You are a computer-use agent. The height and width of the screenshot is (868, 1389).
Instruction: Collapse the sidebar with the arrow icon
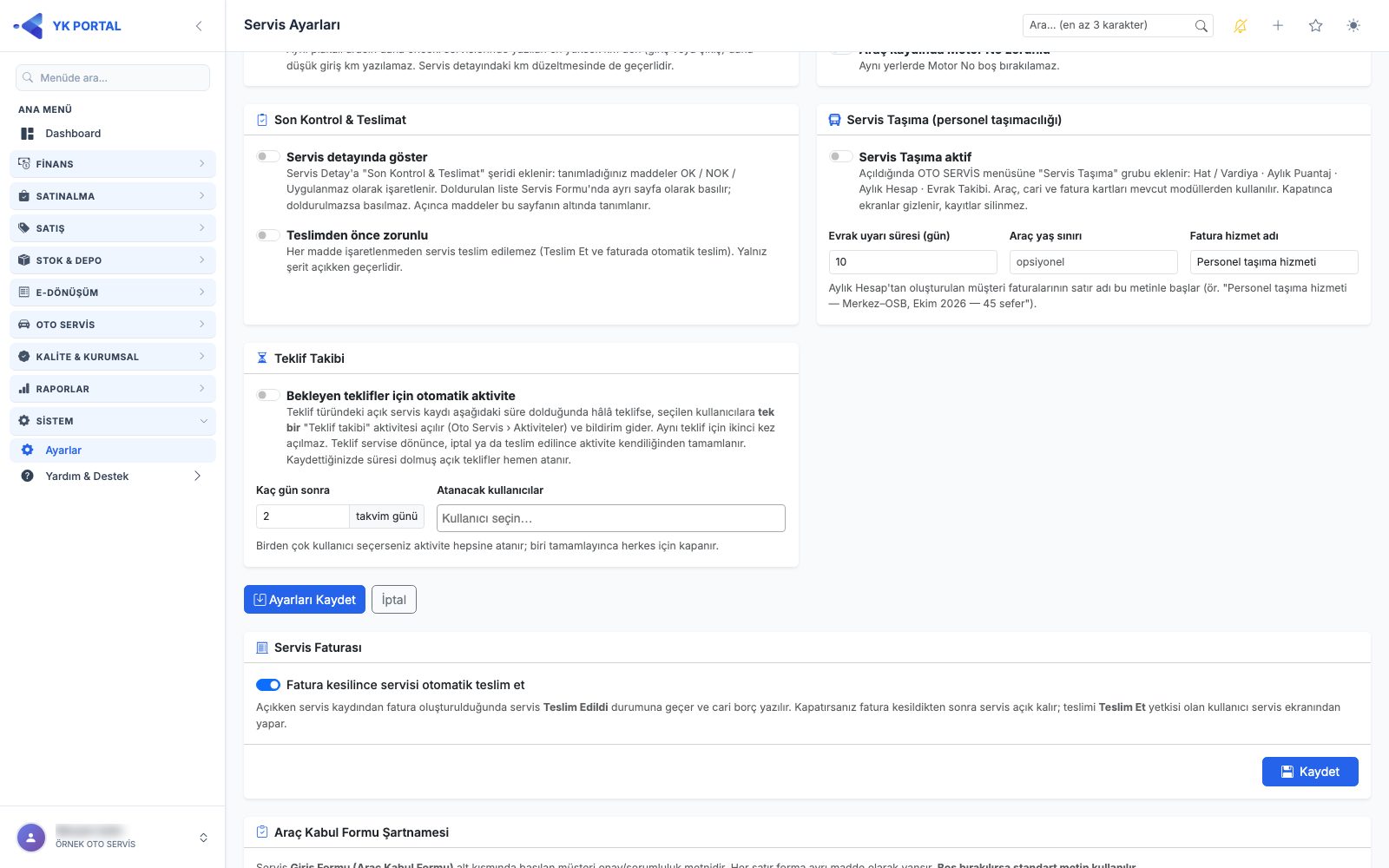pos(199,26)
